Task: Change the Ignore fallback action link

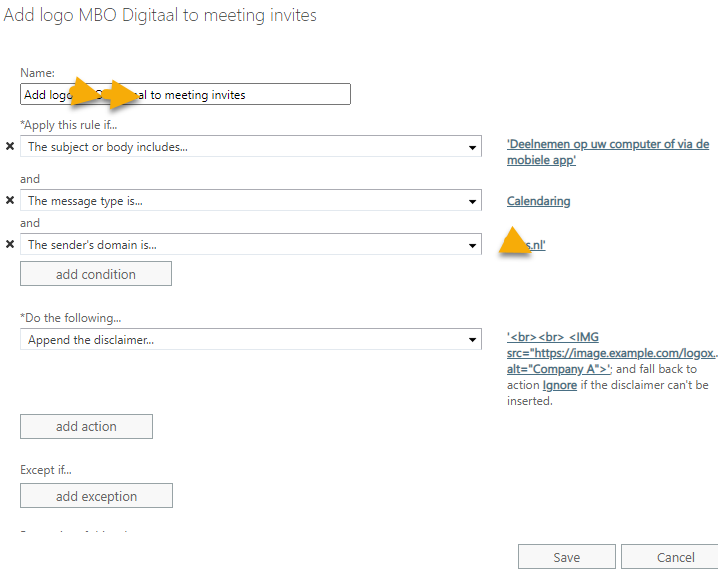Action: [x=560, y=385]
